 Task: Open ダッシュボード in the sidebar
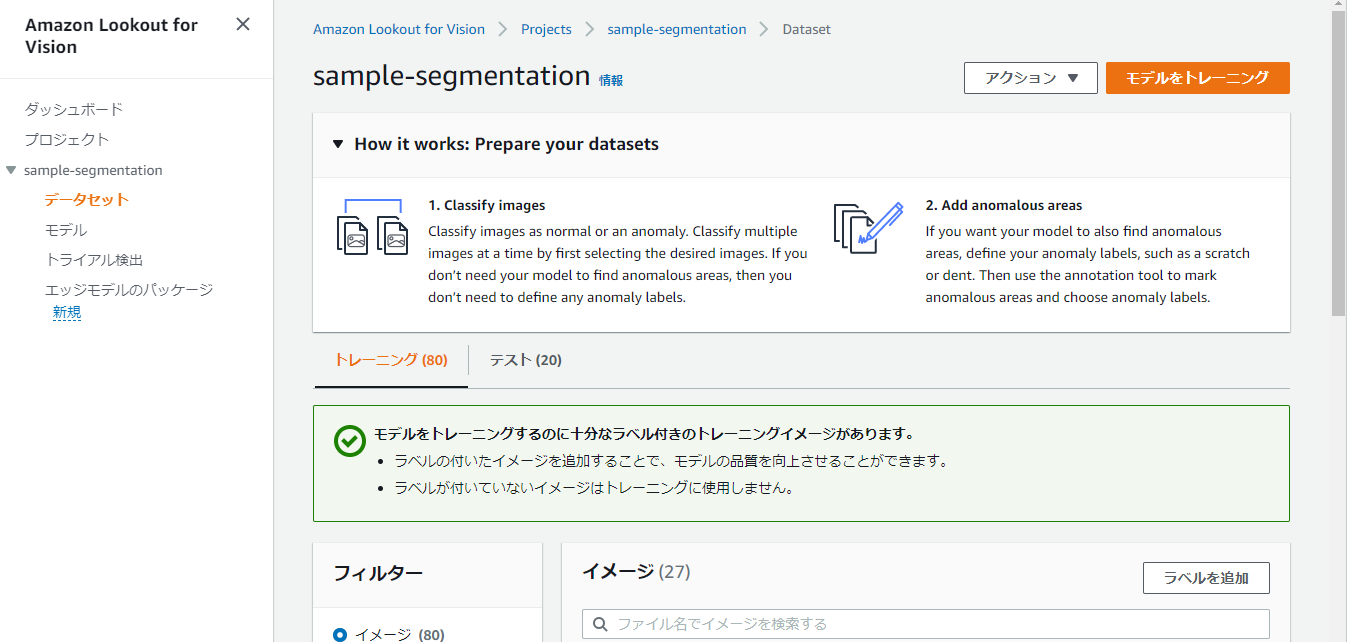74,109
